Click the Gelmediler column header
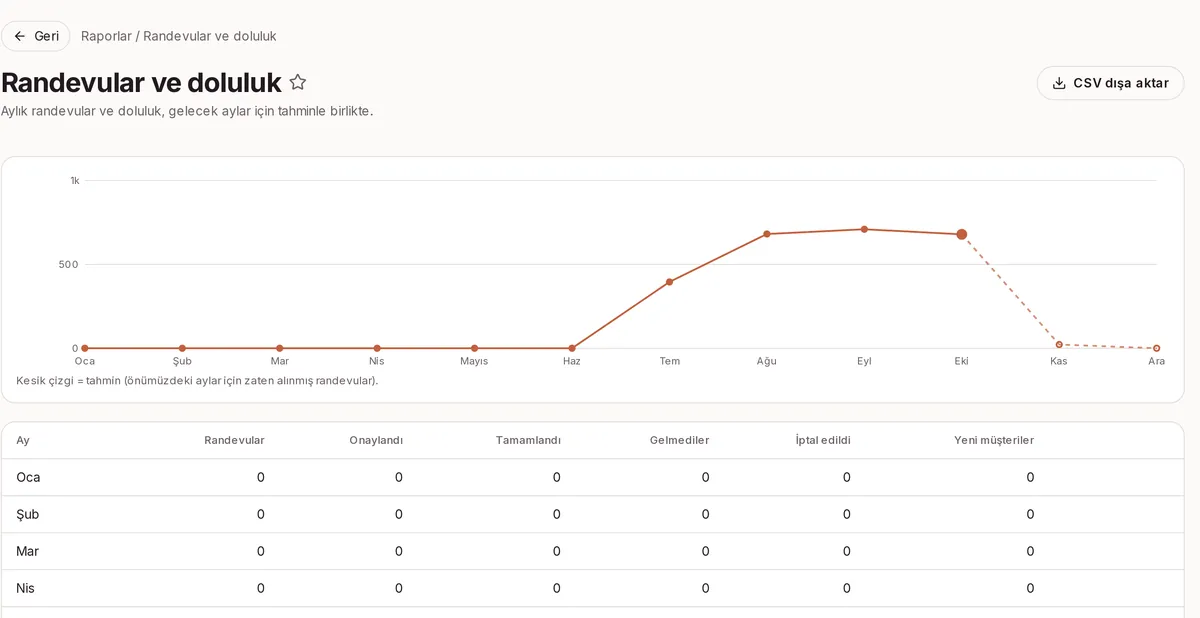The image size is (1200, 618). (679, 440)
